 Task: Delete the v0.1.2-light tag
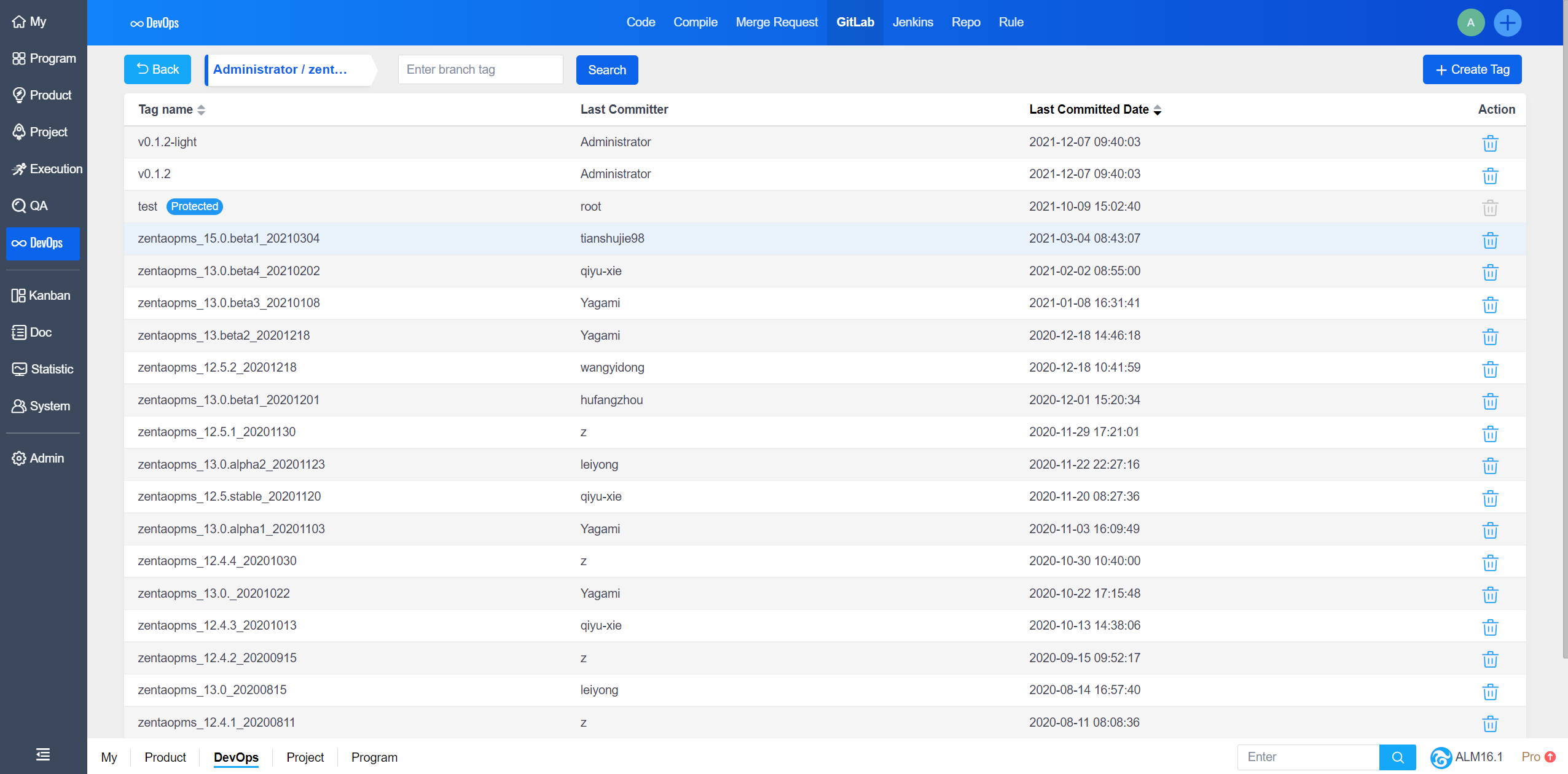1489,143
